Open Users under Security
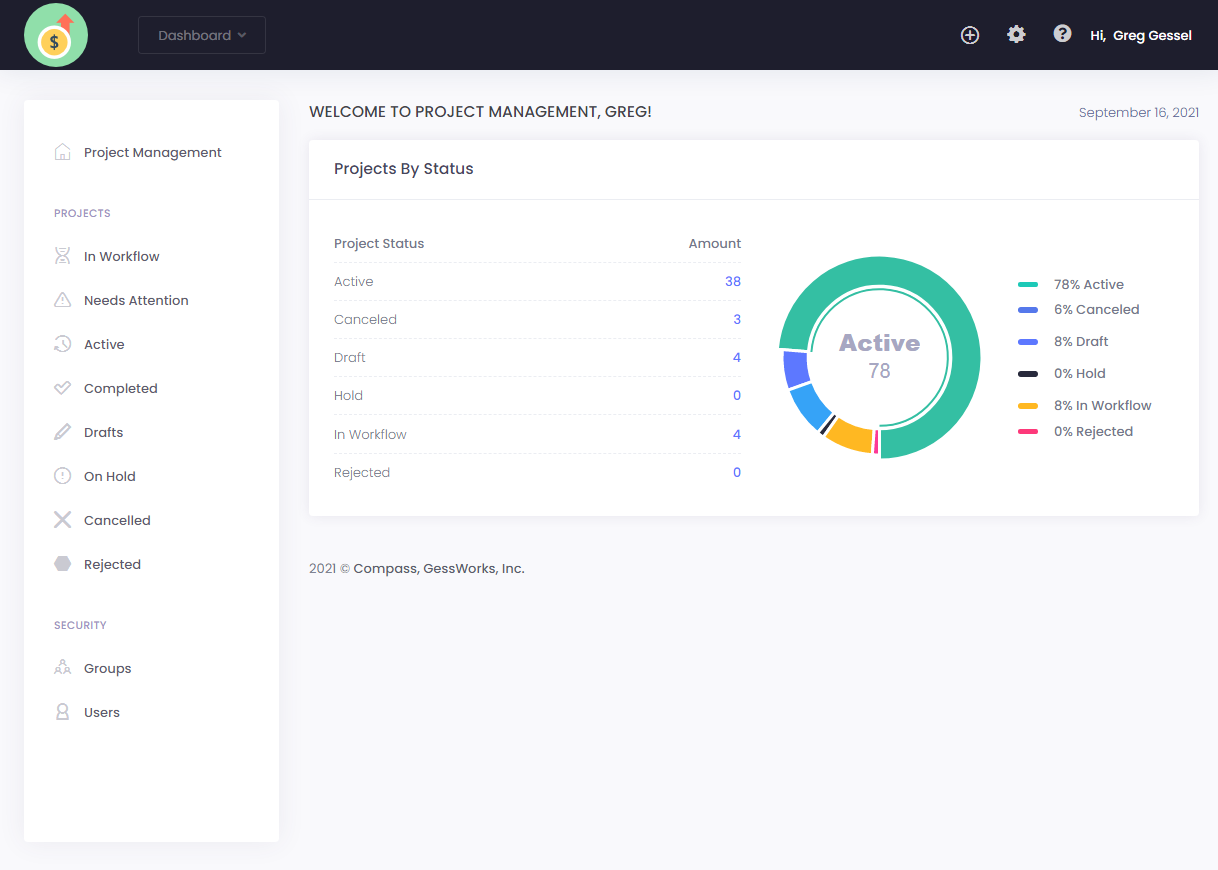 coord(102,712)
